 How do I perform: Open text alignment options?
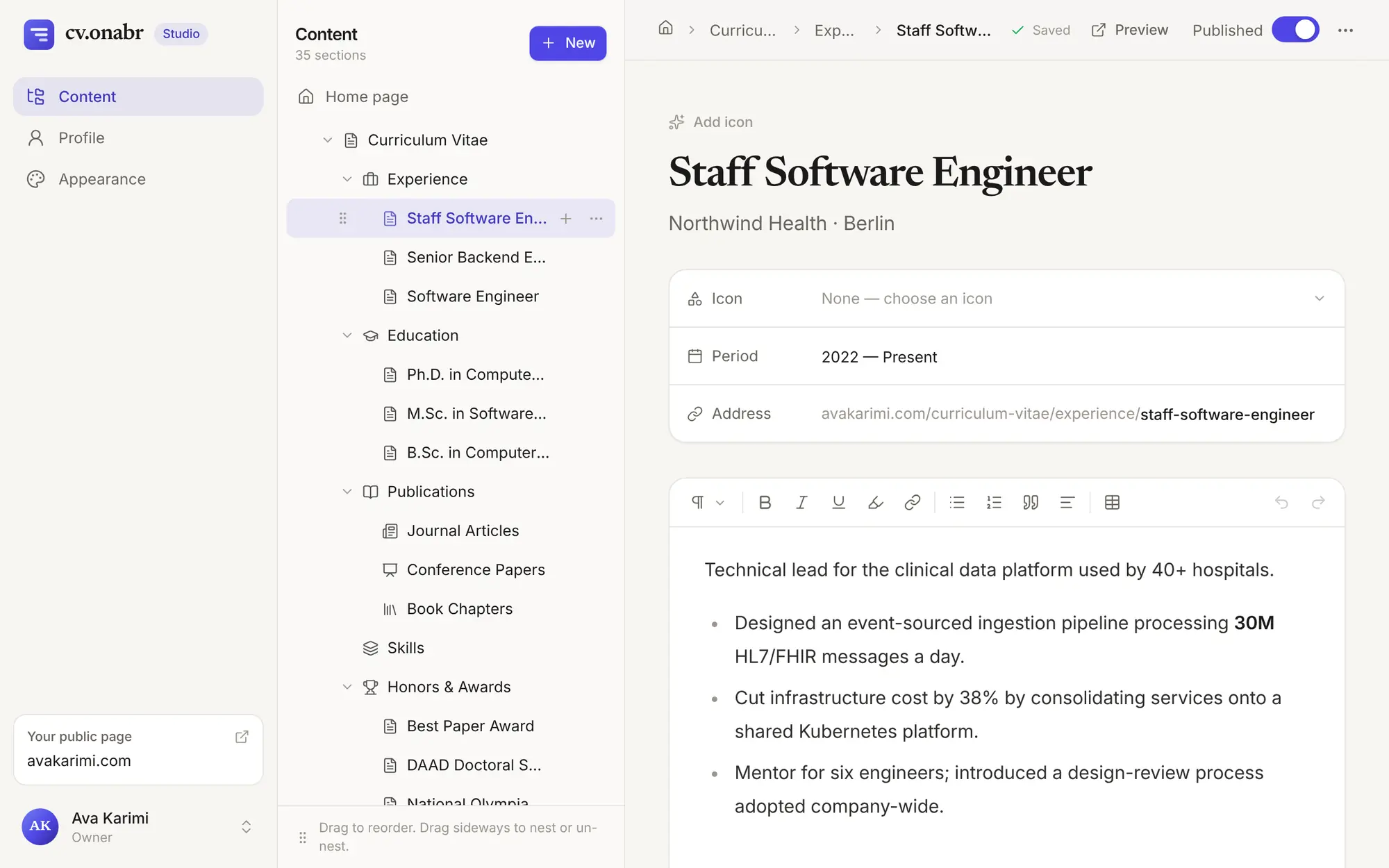[1067, 503]
